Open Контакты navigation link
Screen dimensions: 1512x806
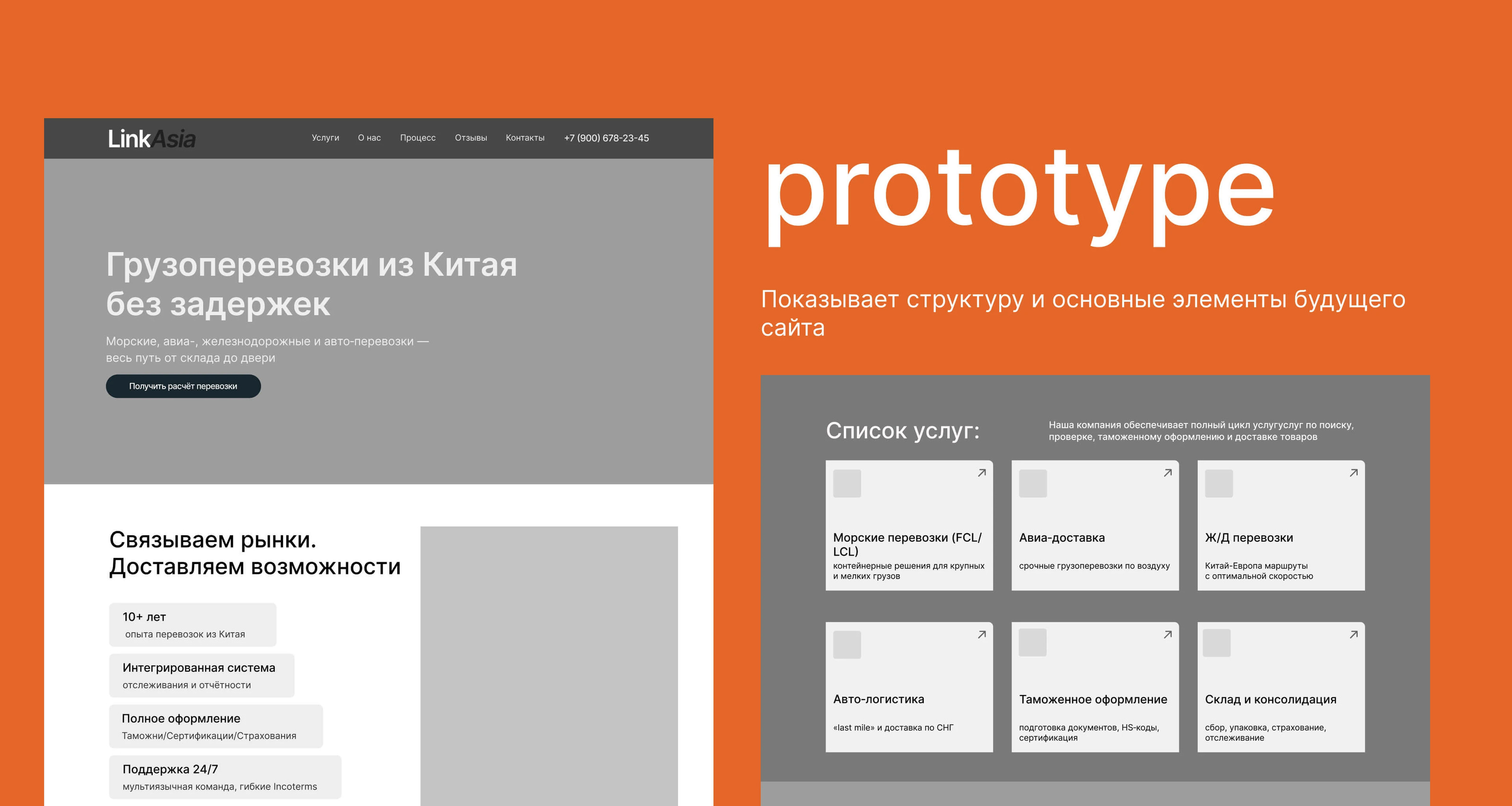tap(525, 138)
